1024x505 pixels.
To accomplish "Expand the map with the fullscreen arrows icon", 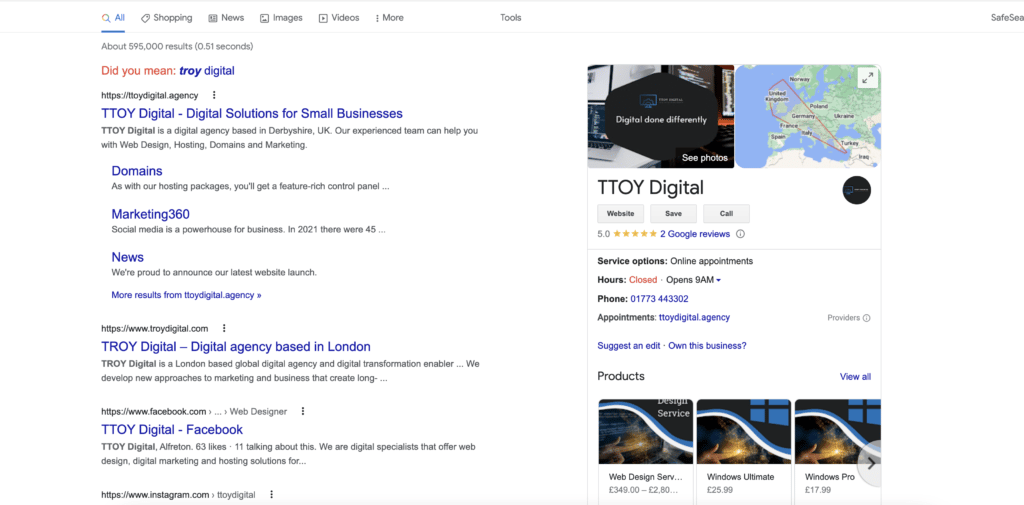I will pos(867,78).
